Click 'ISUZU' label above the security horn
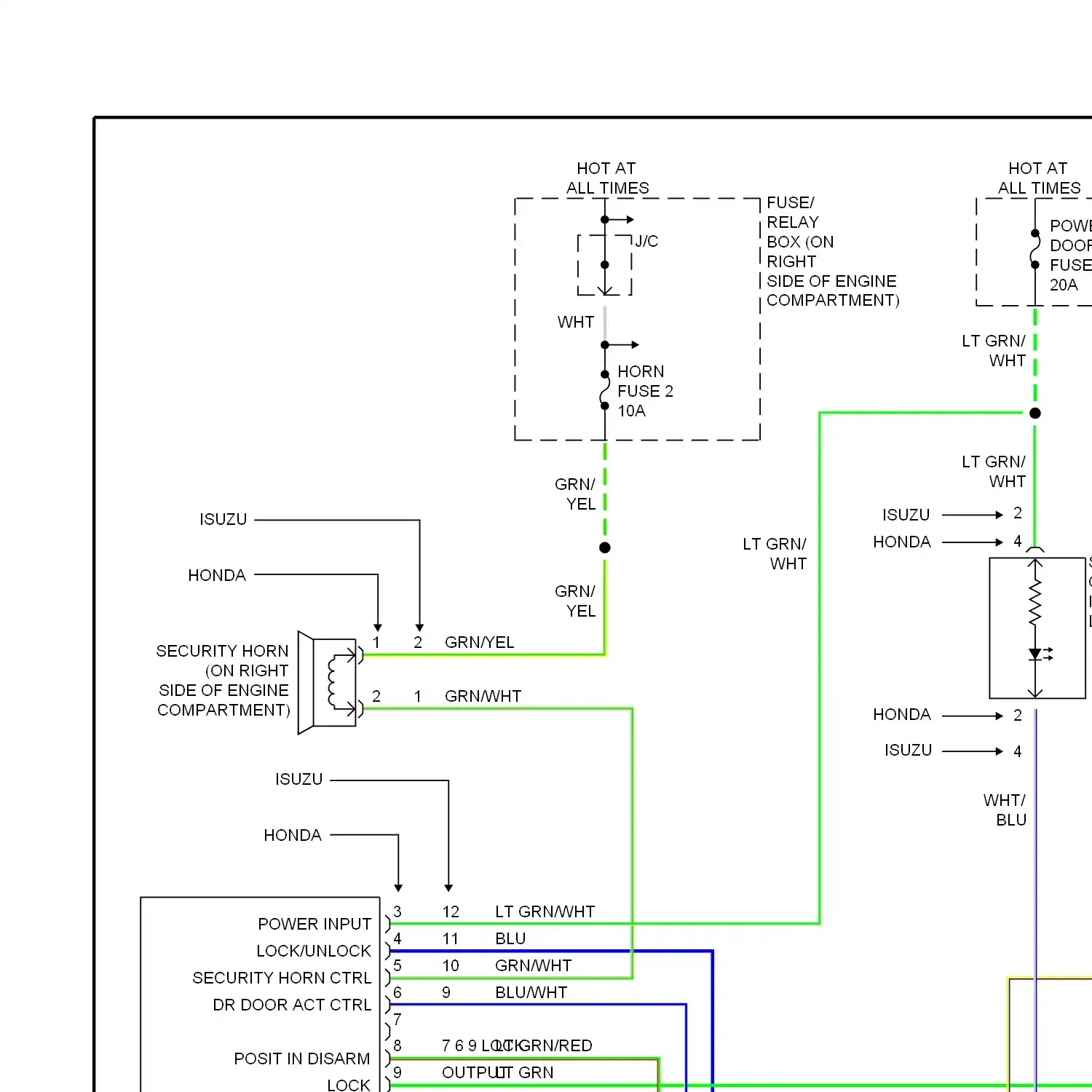 coord(223,519)
